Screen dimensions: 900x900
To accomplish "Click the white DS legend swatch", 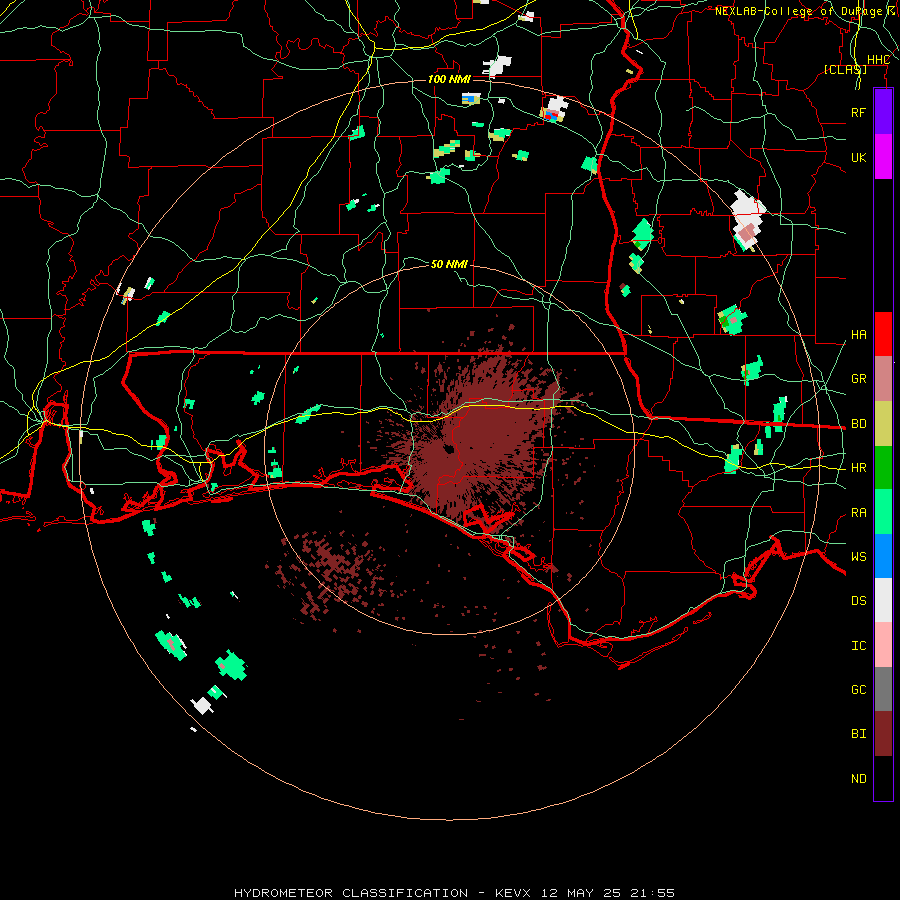I will coord(883,600).
